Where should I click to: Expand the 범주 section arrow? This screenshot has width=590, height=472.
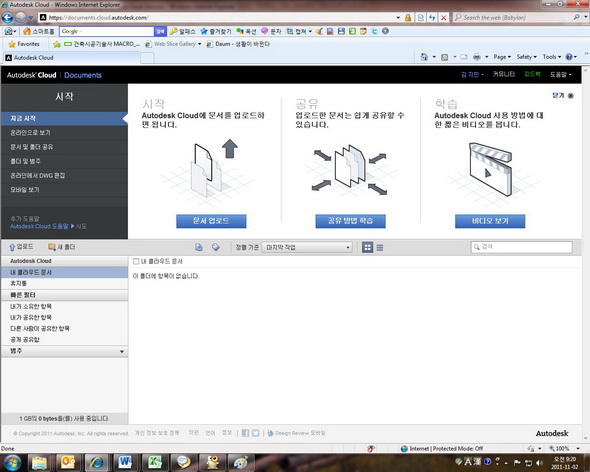(122, 352)
